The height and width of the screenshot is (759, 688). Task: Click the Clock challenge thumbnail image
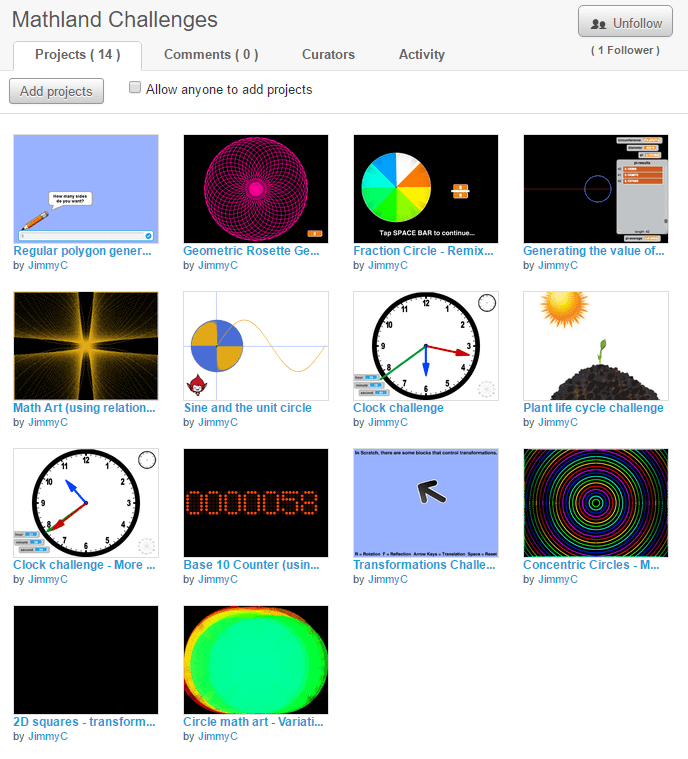coord(425,346)
